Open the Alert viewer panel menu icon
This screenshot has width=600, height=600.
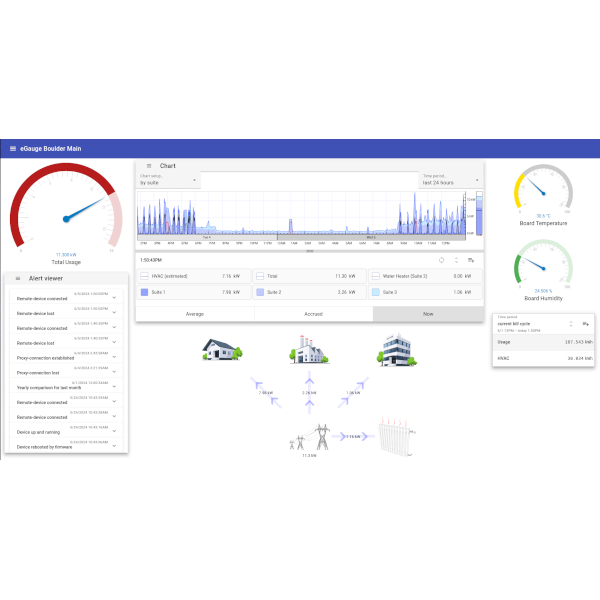coord(18,278)
